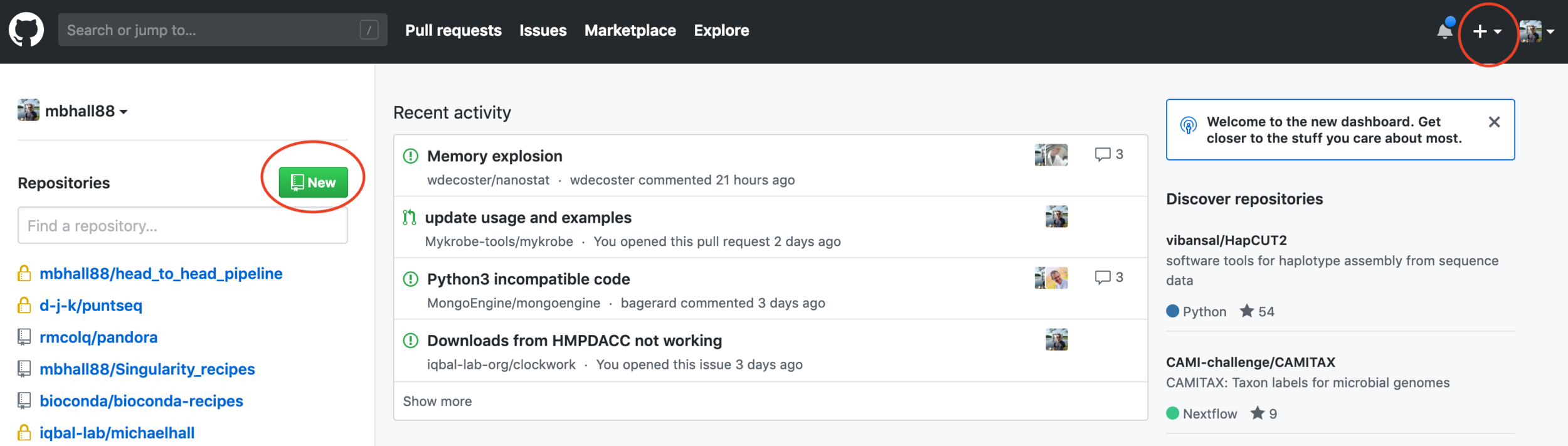The width and height of the screenshot is (1568, 446).
Task: Open MongoEngine/mongoengine repository link
Action: (x=514, y=303)
